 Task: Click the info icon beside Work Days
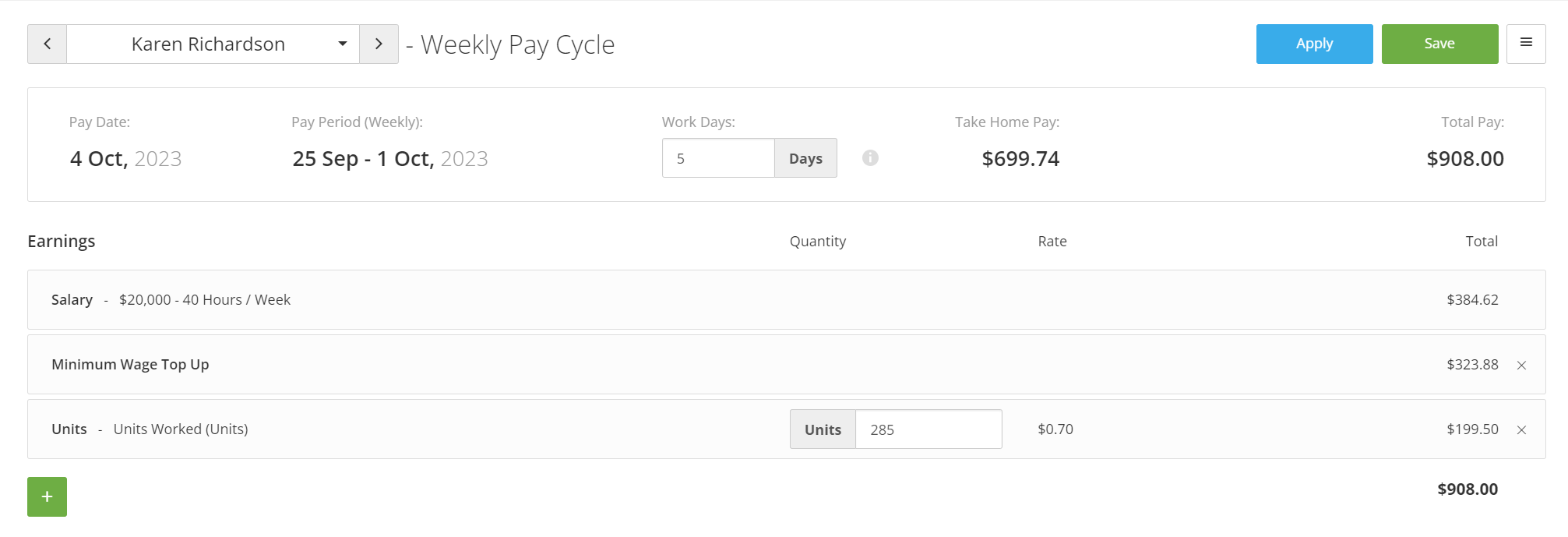[x=870, y=158]
